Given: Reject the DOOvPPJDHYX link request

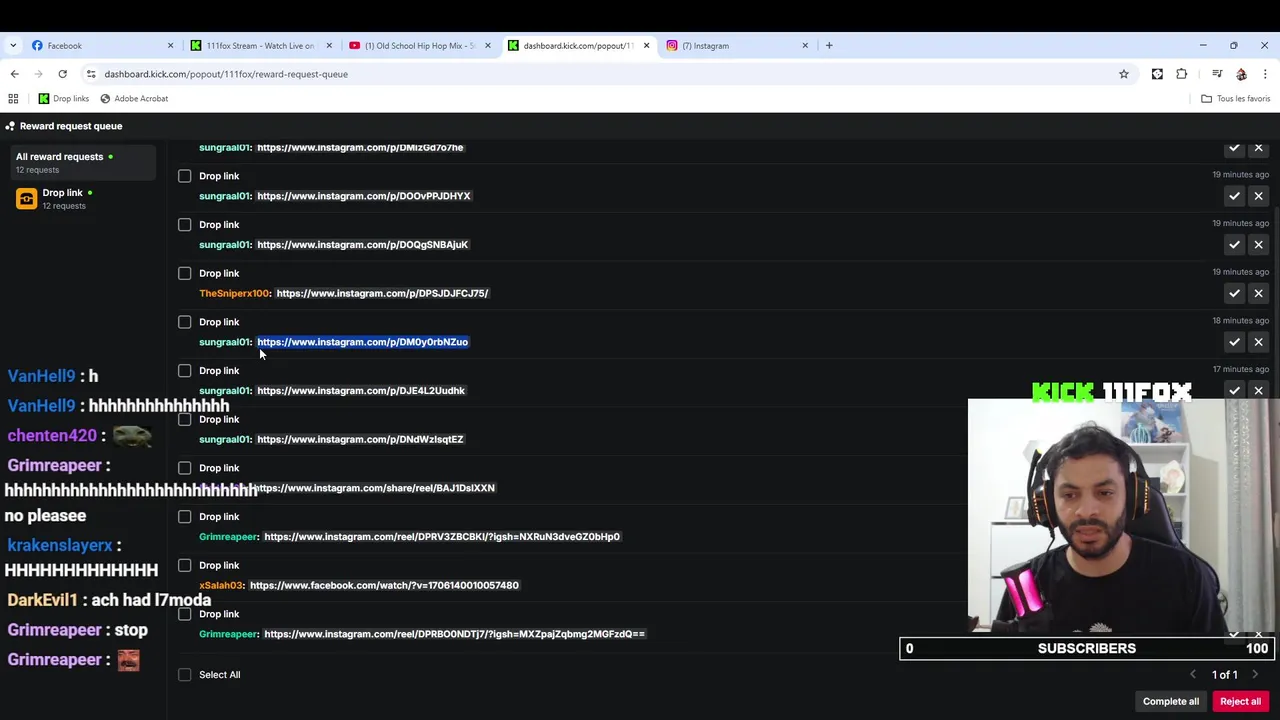Looking at the screenshot, I should (1258, 196).
